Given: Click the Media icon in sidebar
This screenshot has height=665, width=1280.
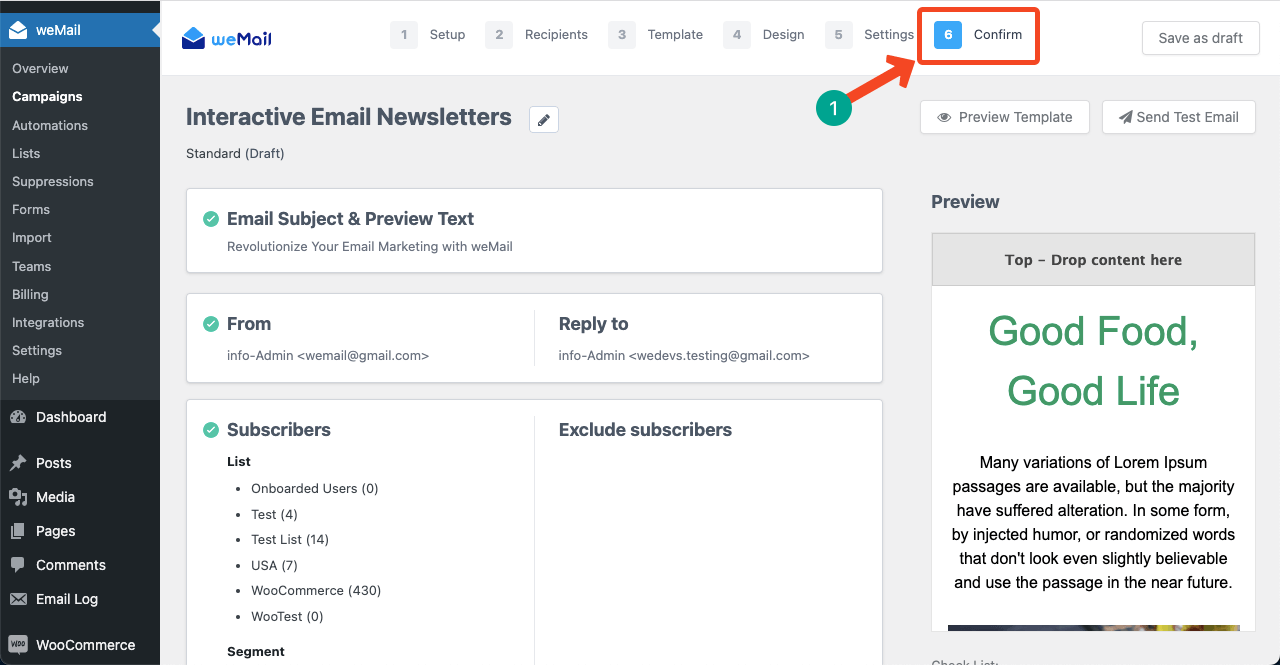Looking at the screenshot, I should pos(18,497).
